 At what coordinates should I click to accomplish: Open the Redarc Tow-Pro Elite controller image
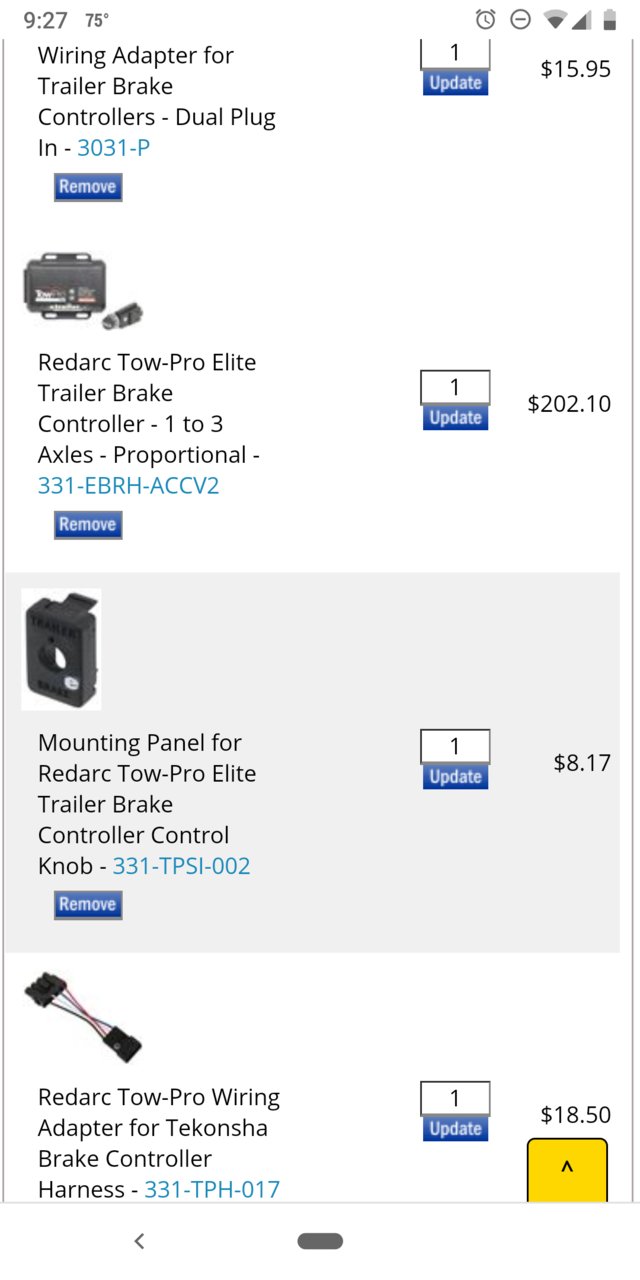click(x=83, y=288)
